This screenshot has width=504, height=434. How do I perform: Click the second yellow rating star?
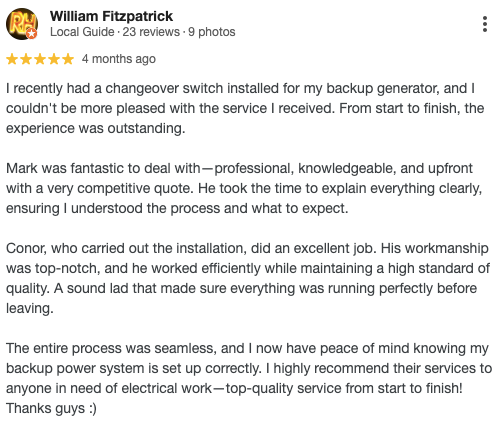(x=26, y=59)
